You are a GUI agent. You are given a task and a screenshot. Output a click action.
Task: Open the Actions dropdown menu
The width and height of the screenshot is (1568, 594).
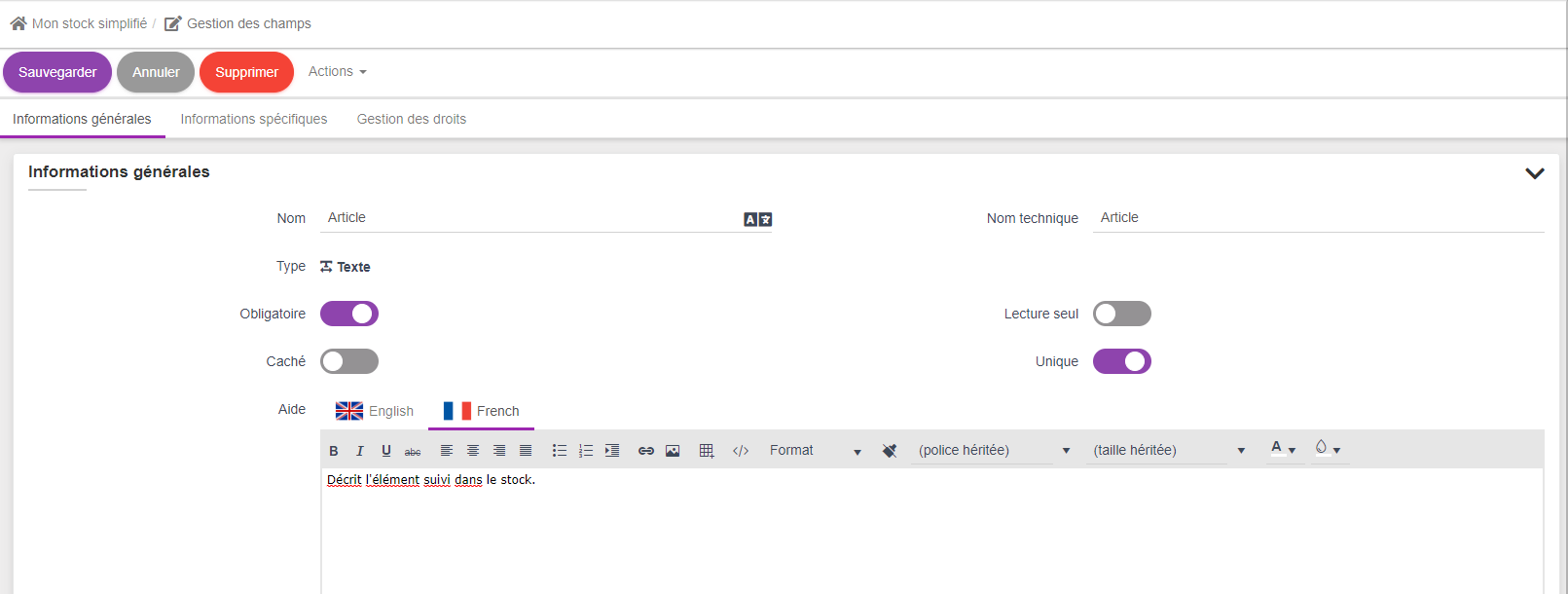(337, 71)
